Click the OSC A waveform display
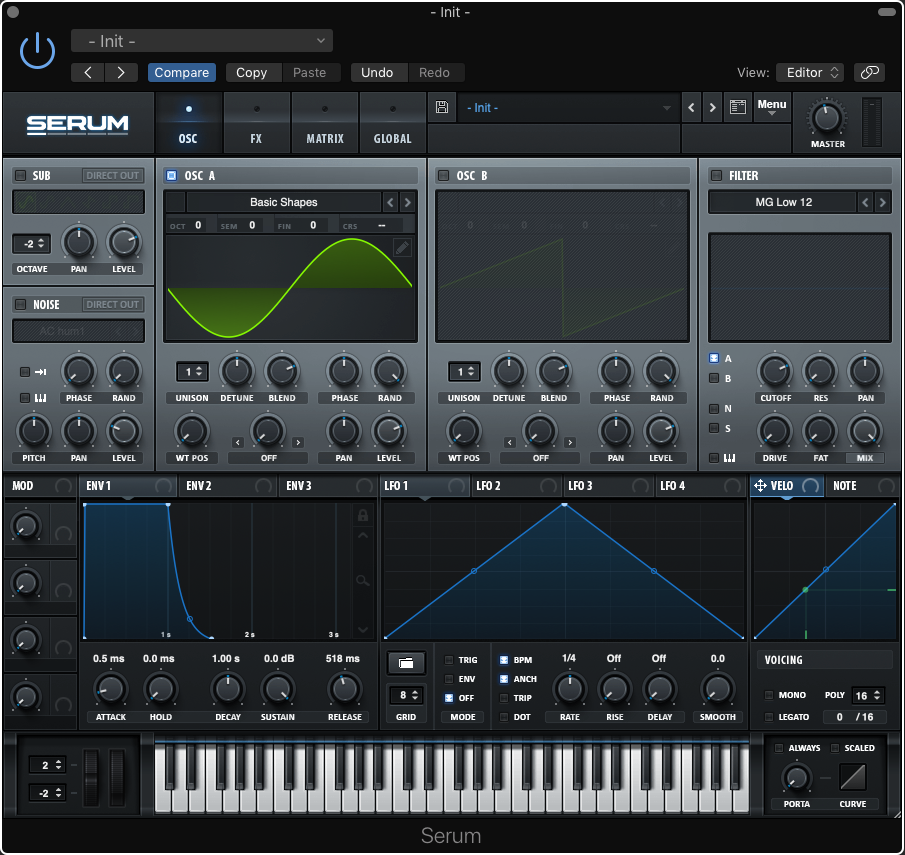The image size is (905, 855). (290, 288)
